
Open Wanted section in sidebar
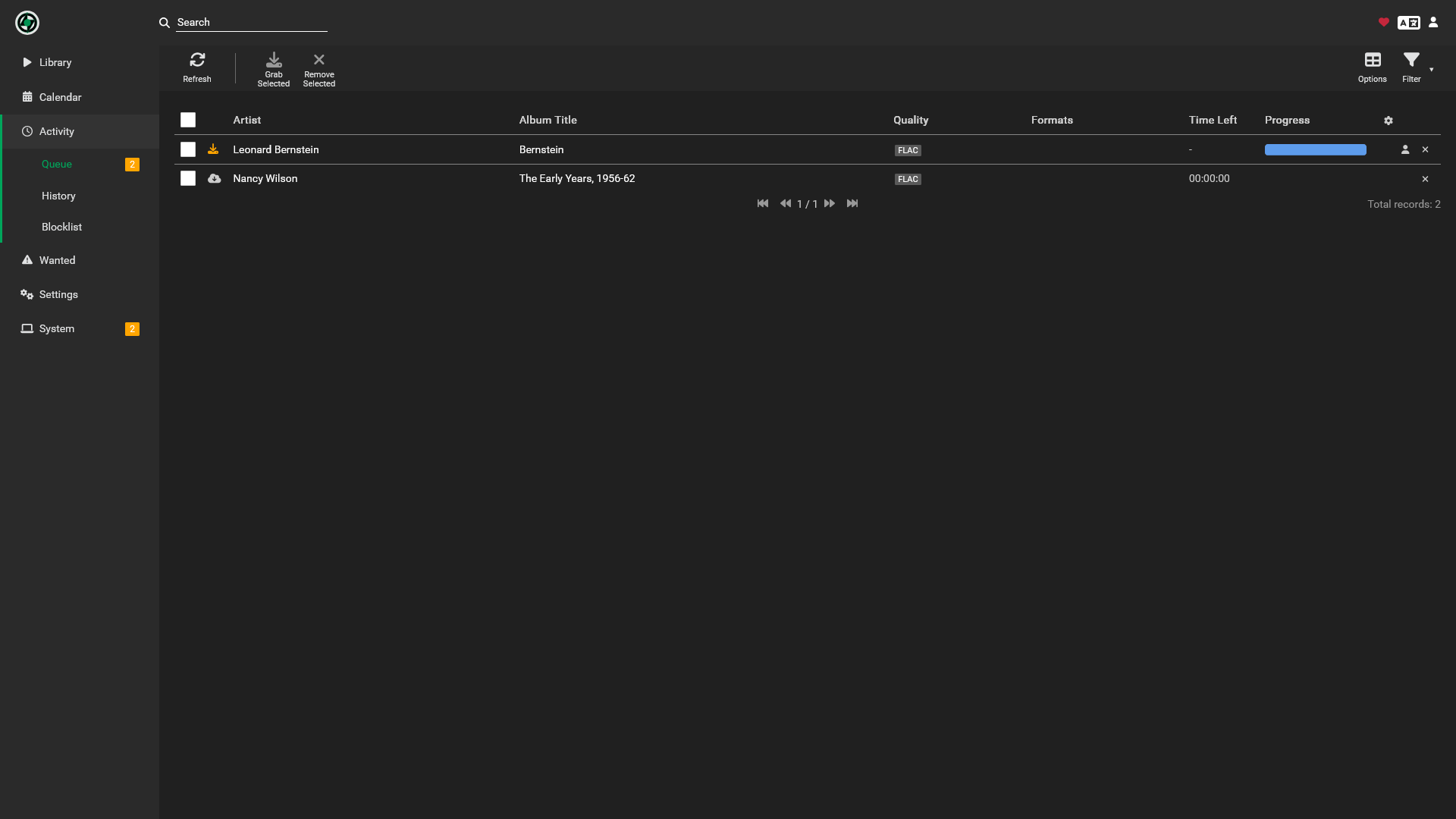(80, 260)
